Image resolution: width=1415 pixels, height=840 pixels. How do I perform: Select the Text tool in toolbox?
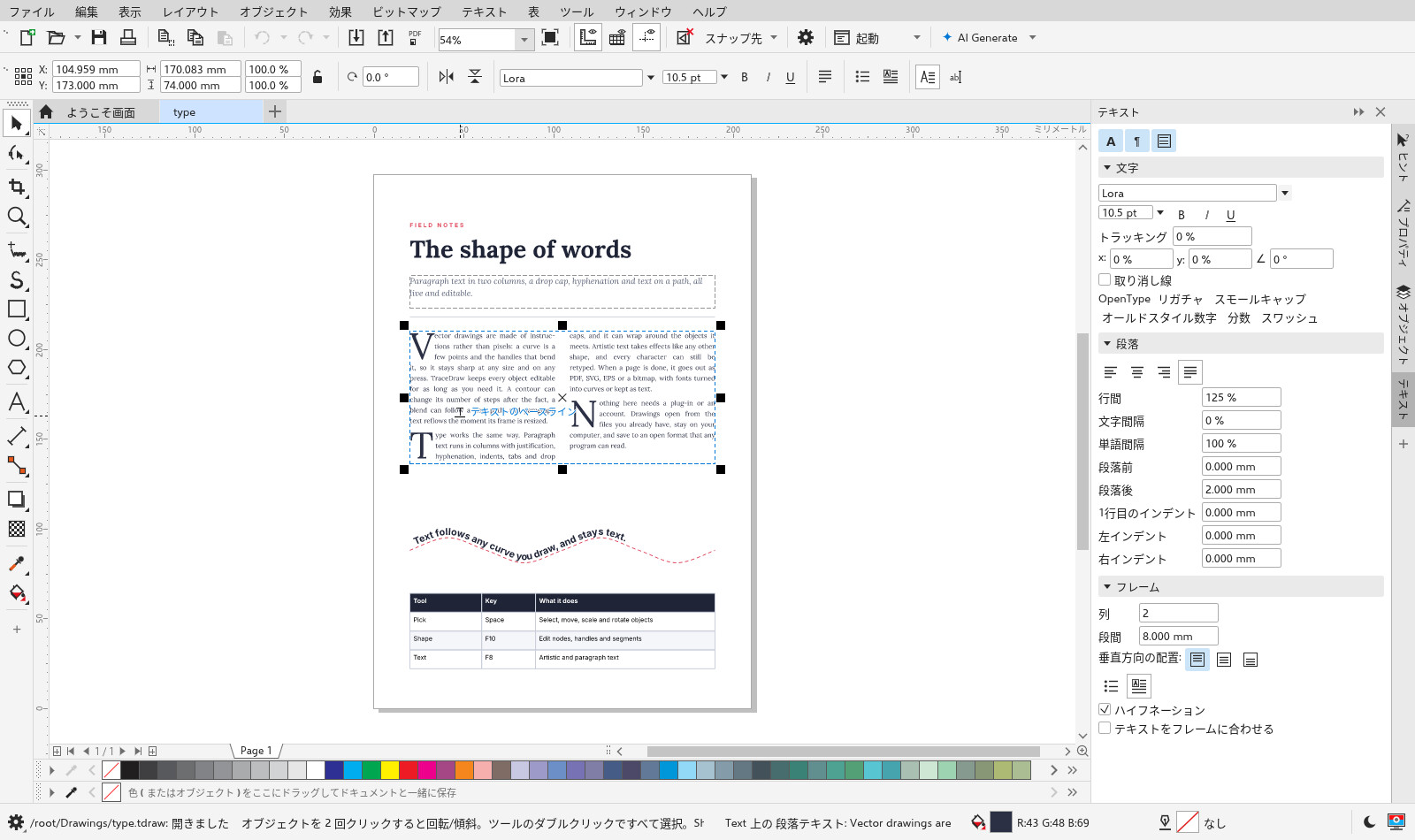pos(16,402)
